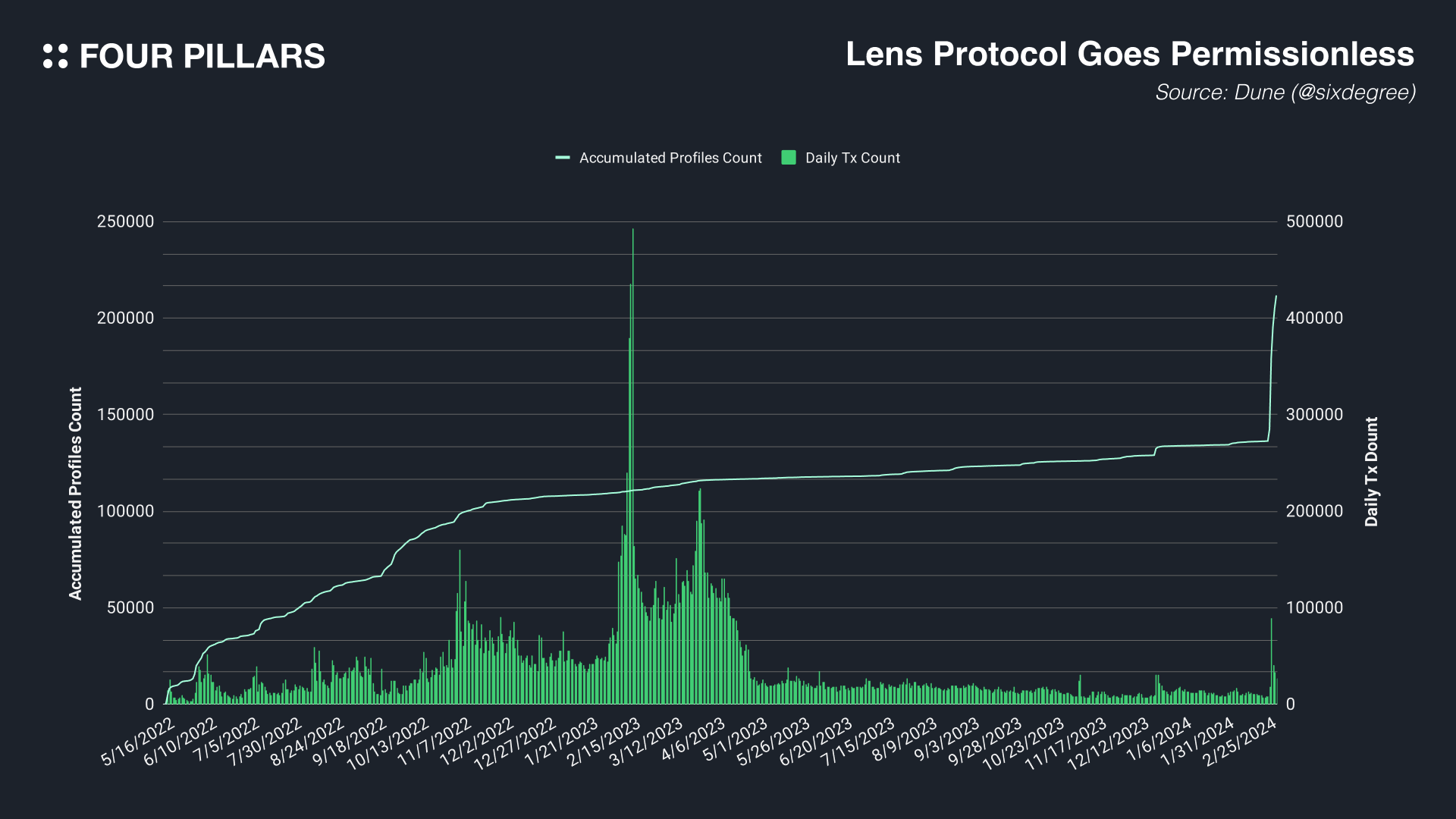Toggle the Daily Tx Count legend label
The image size is (1456, 819).
[852, 158]
